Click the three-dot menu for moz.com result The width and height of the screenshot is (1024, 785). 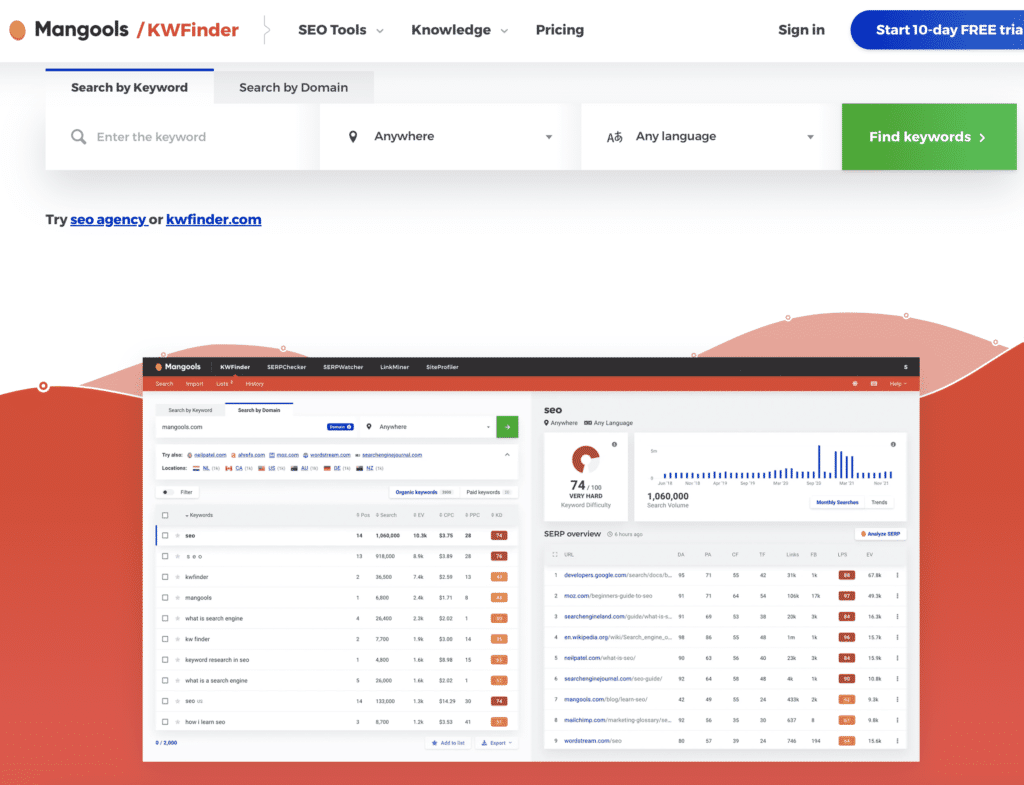[897, 595]
